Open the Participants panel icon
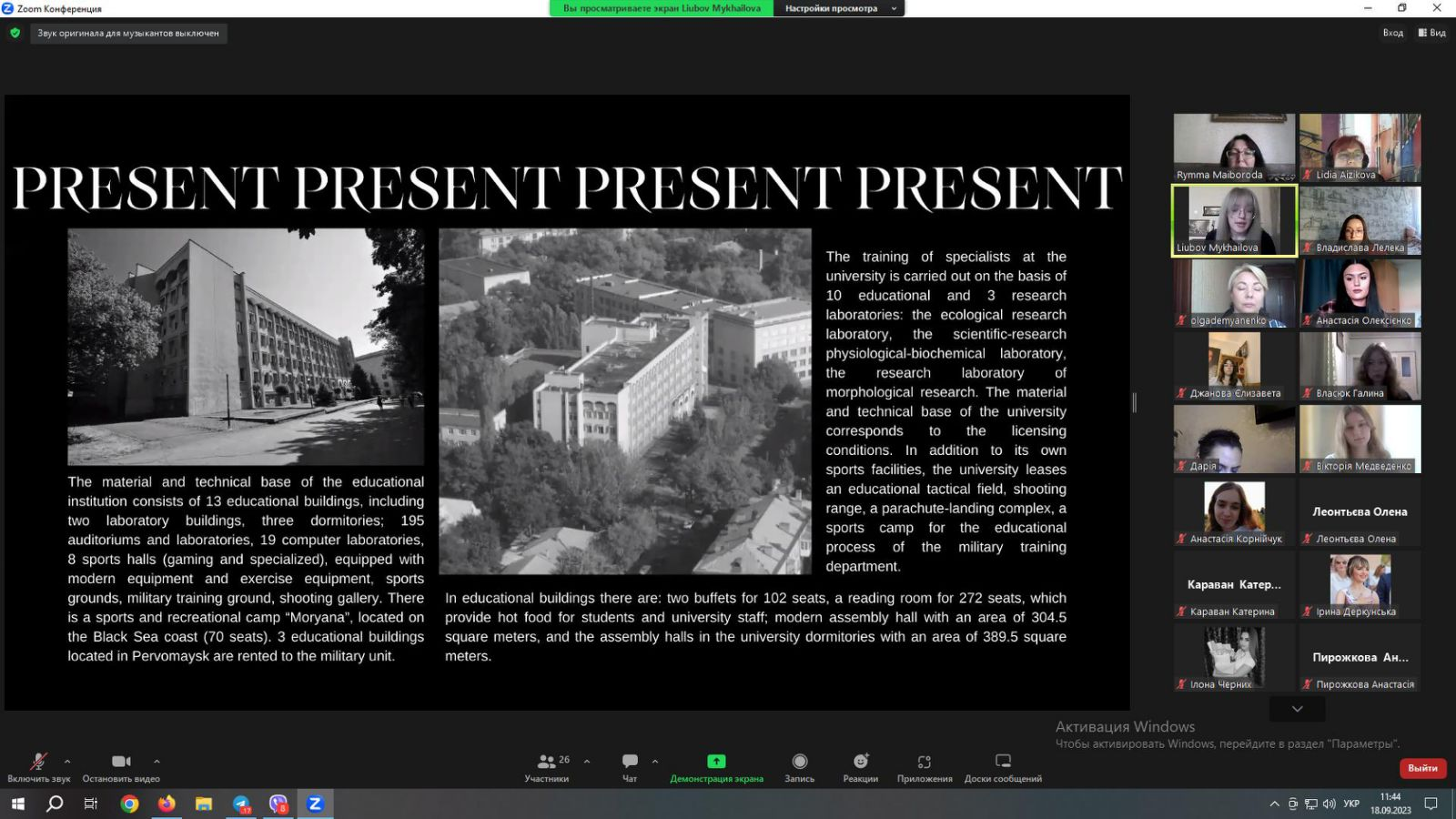This screenshot has height=819, width=1456. [546, 762]
